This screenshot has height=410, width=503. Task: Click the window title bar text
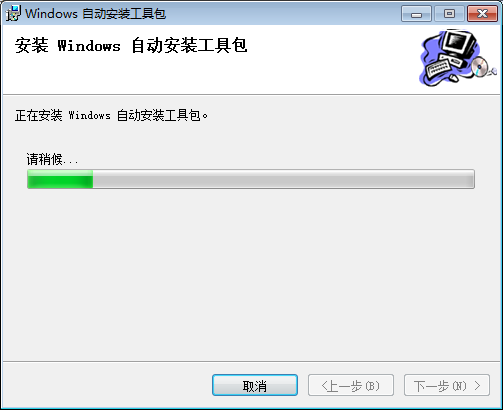[x=95, y=14]
